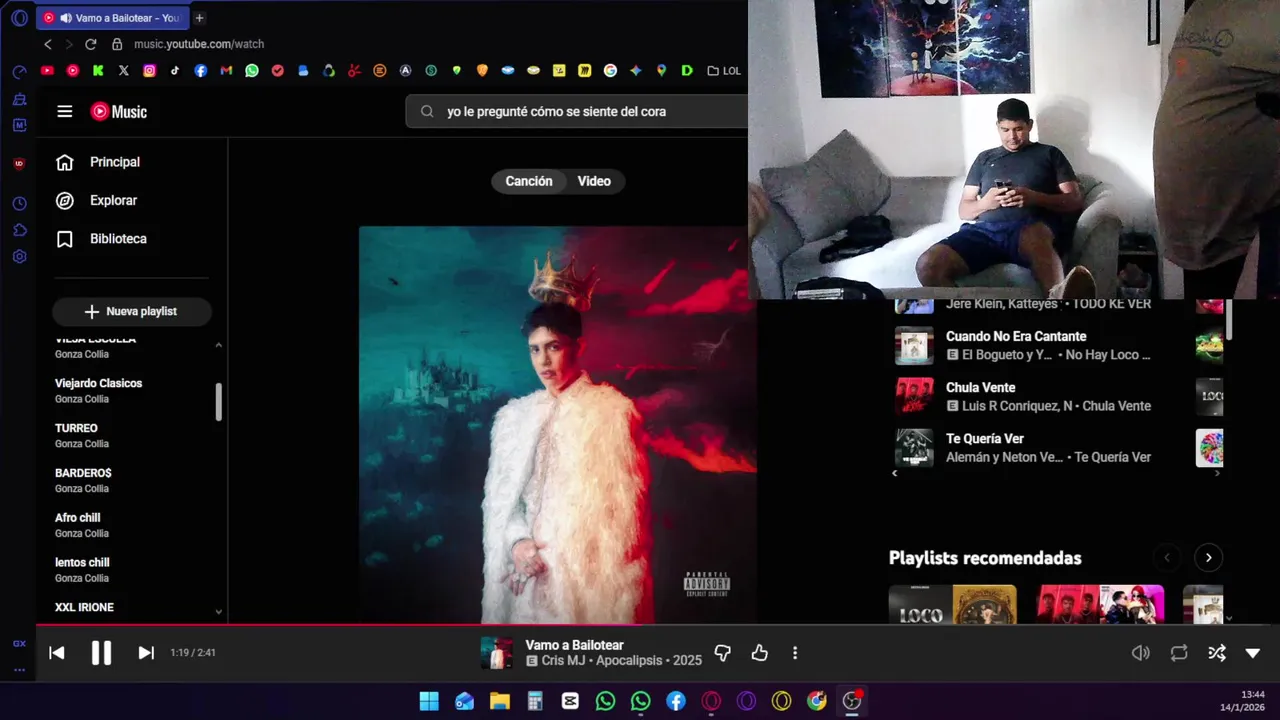Screen dimensions: 1280x720
Task: Open the Cris MJ artist link in player
Action: click(x=567, y=661)
